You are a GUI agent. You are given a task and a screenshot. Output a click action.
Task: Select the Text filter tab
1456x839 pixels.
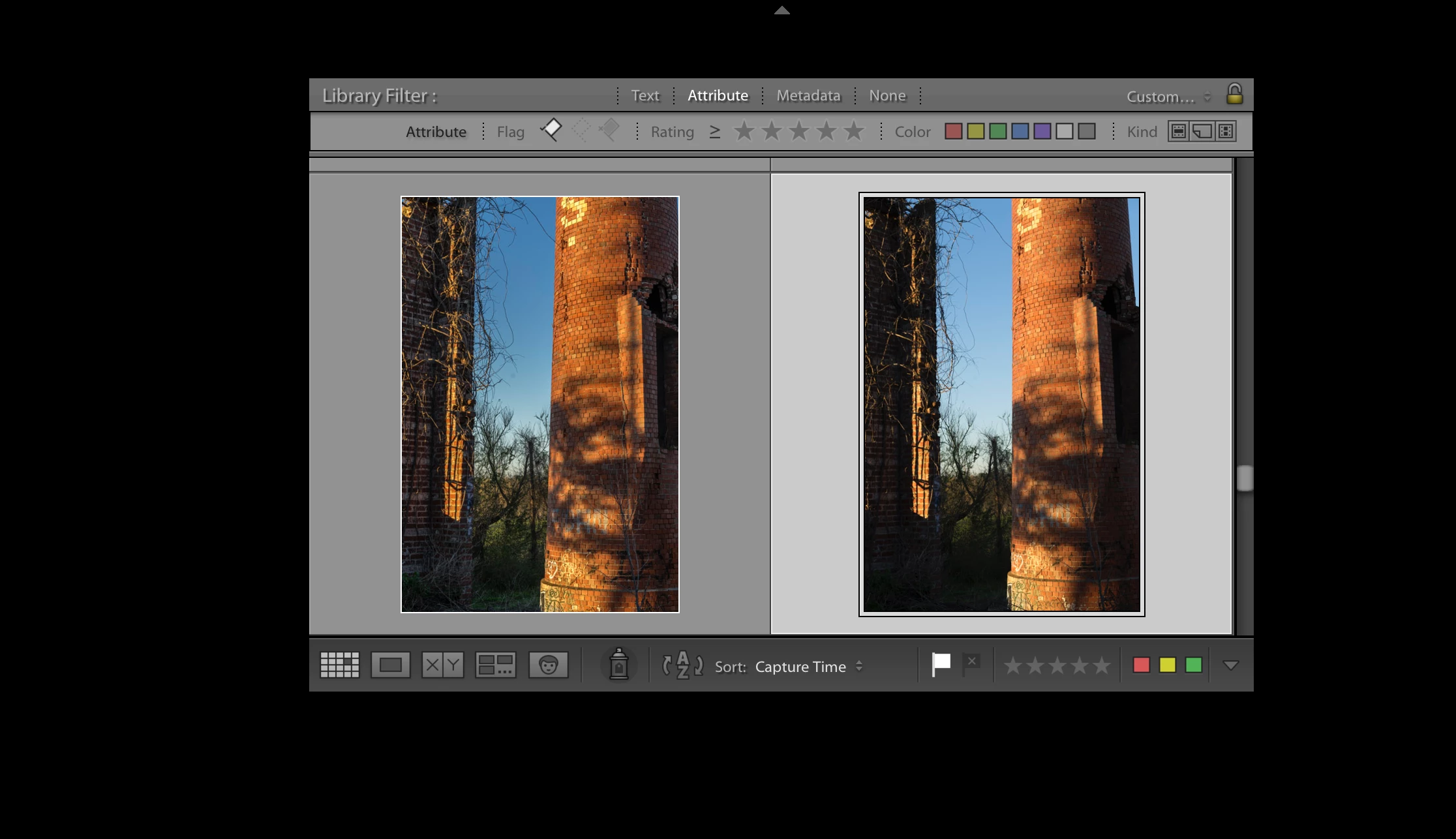point(645,95)
